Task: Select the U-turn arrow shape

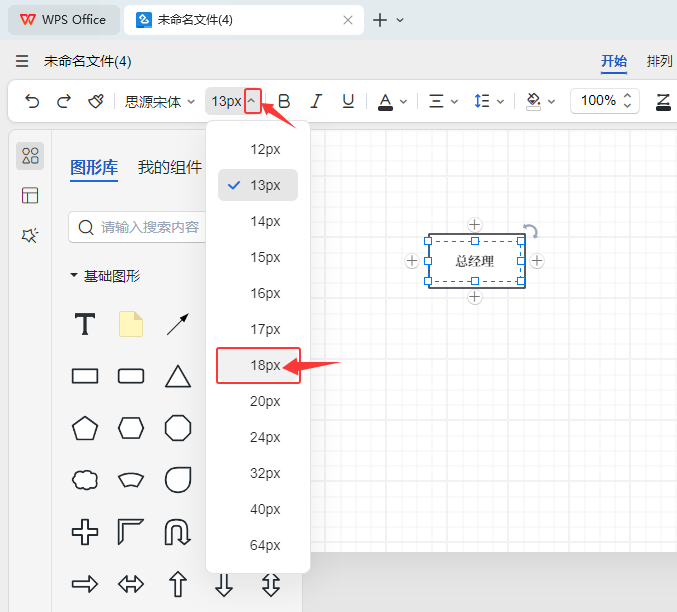Action: click(177, 532)
